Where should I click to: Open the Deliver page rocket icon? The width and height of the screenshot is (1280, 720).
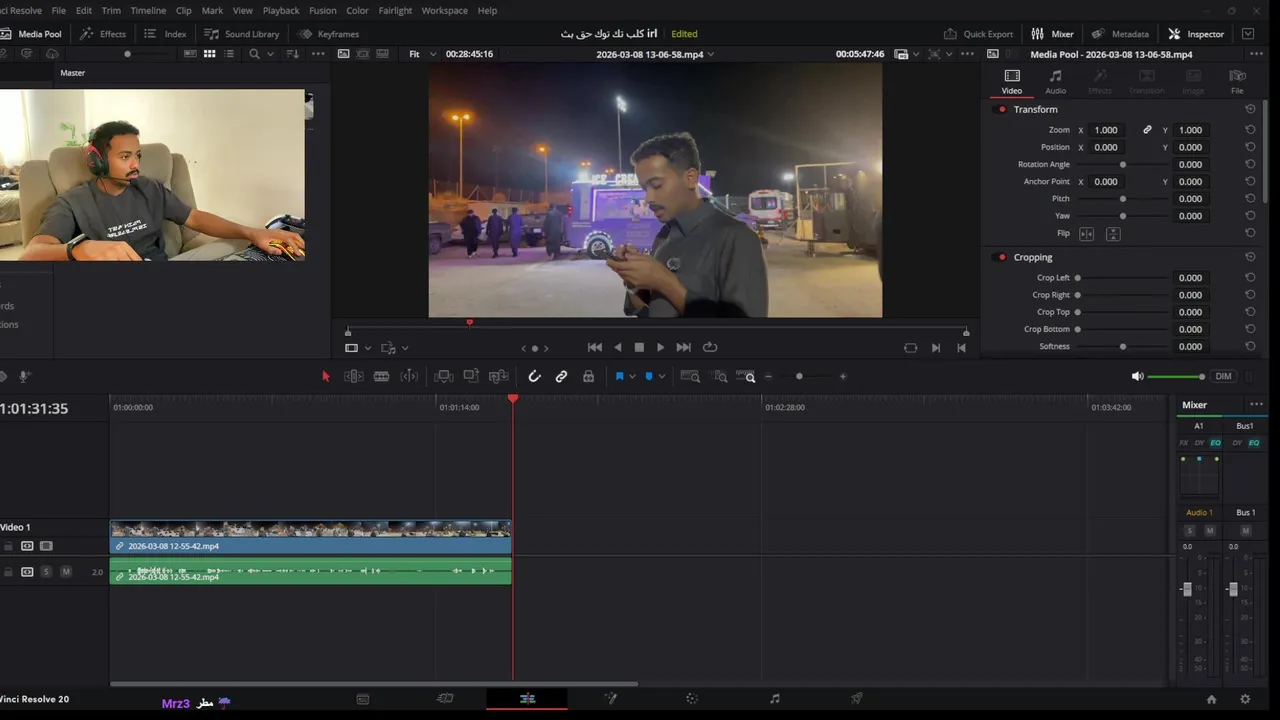point(856,699)
